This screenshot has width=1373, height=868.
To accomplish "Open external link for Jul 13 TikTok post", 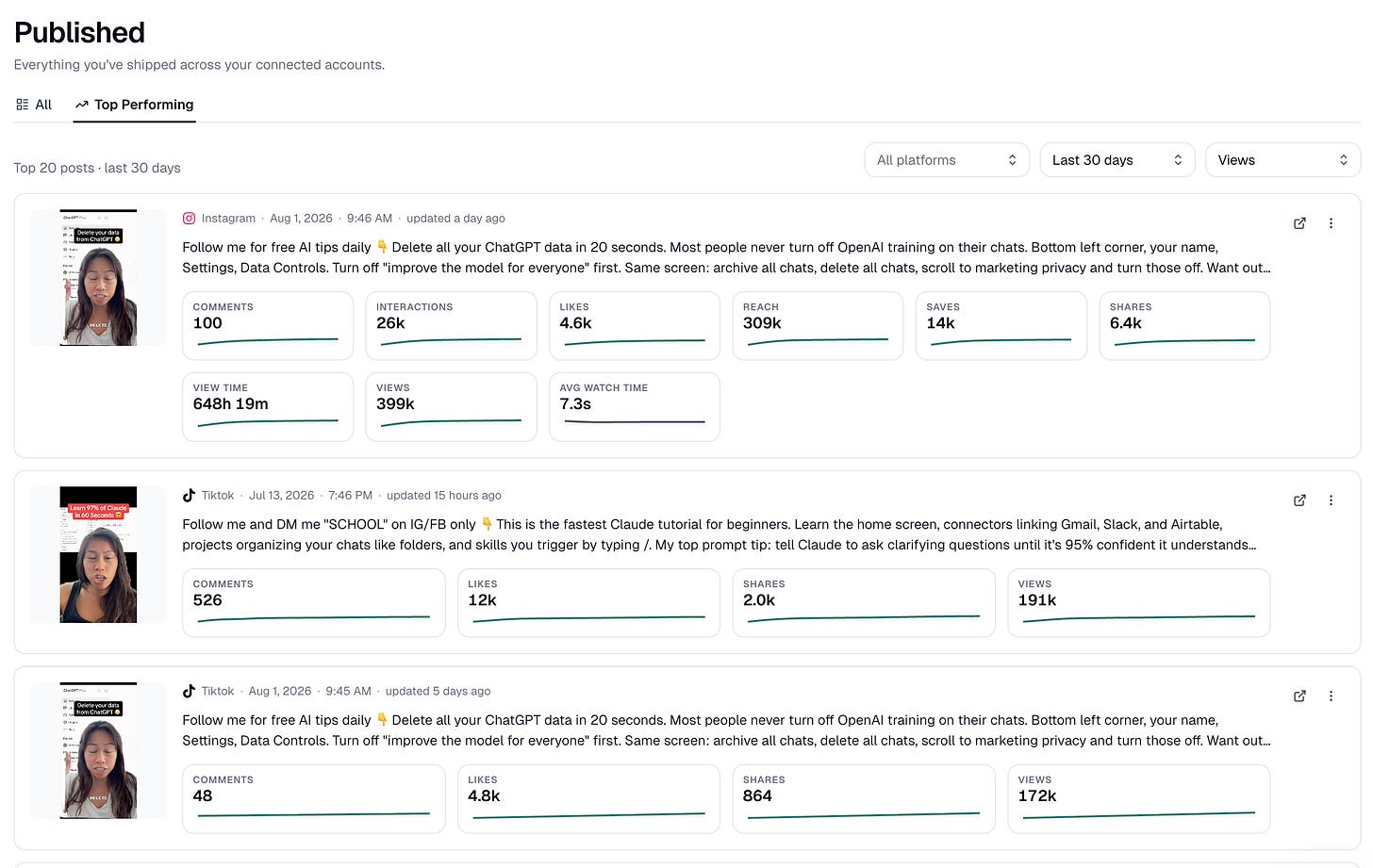I will [1299, 500].
